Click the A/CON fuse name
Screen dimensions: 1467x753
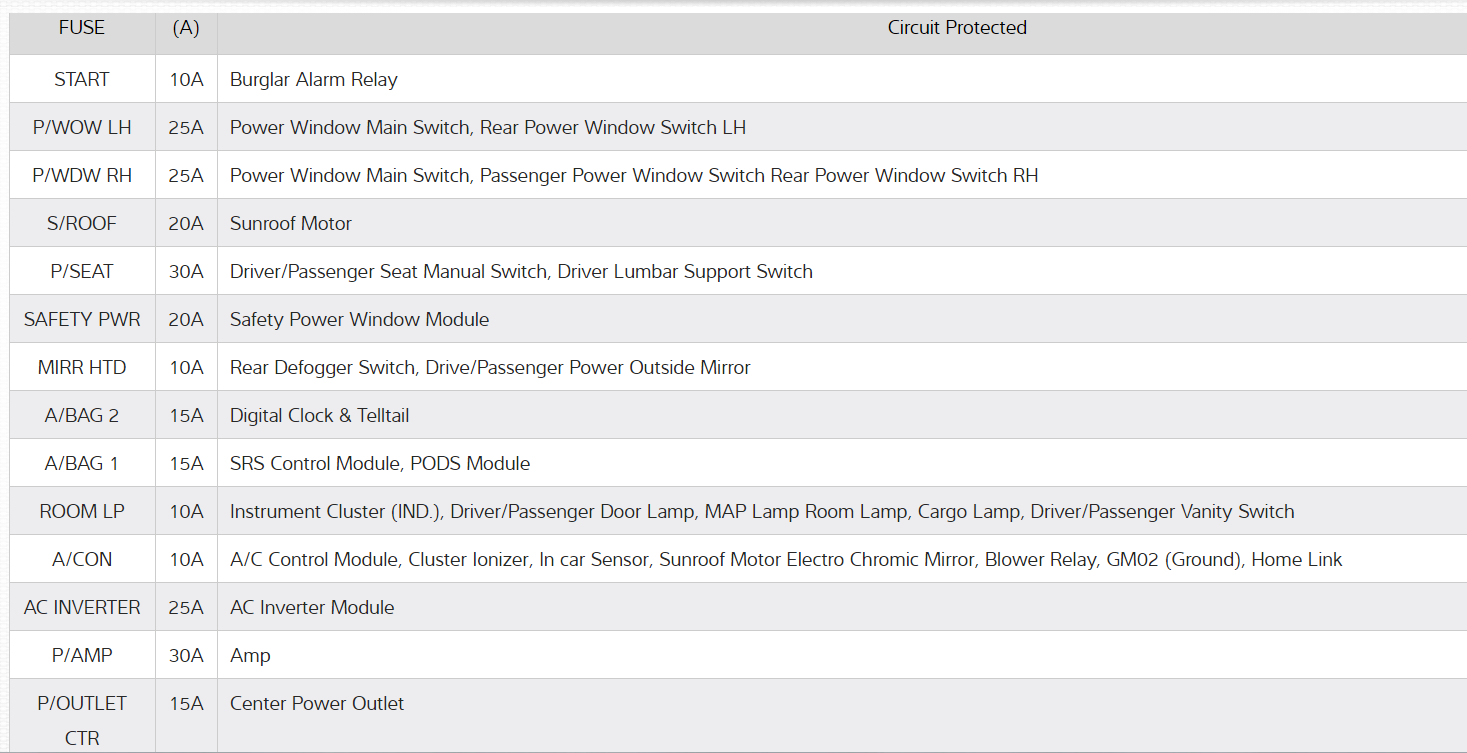tap(82, 560)
